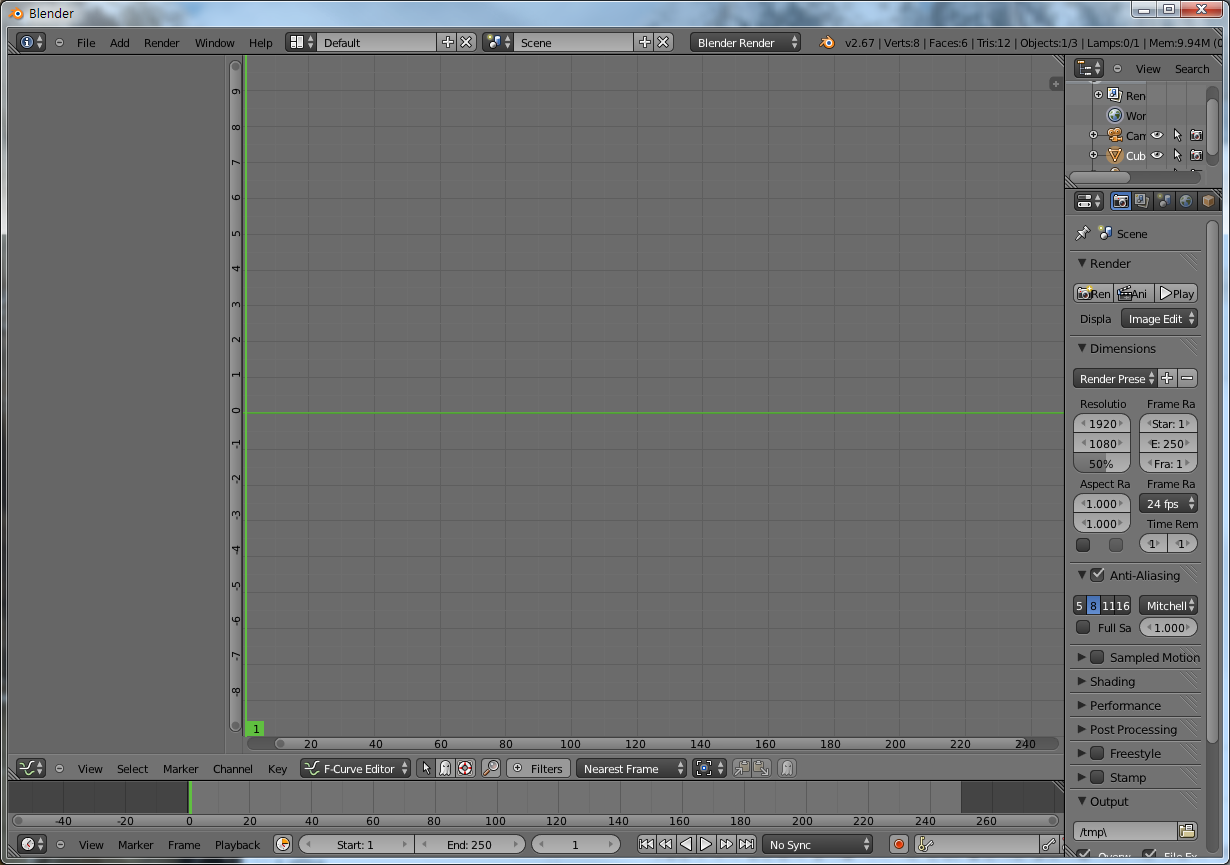Image resolution: width=1230 pixels, height=865 pixels.
Task: Switch to Render Layers properties tab
Action: coord(1142,201)
